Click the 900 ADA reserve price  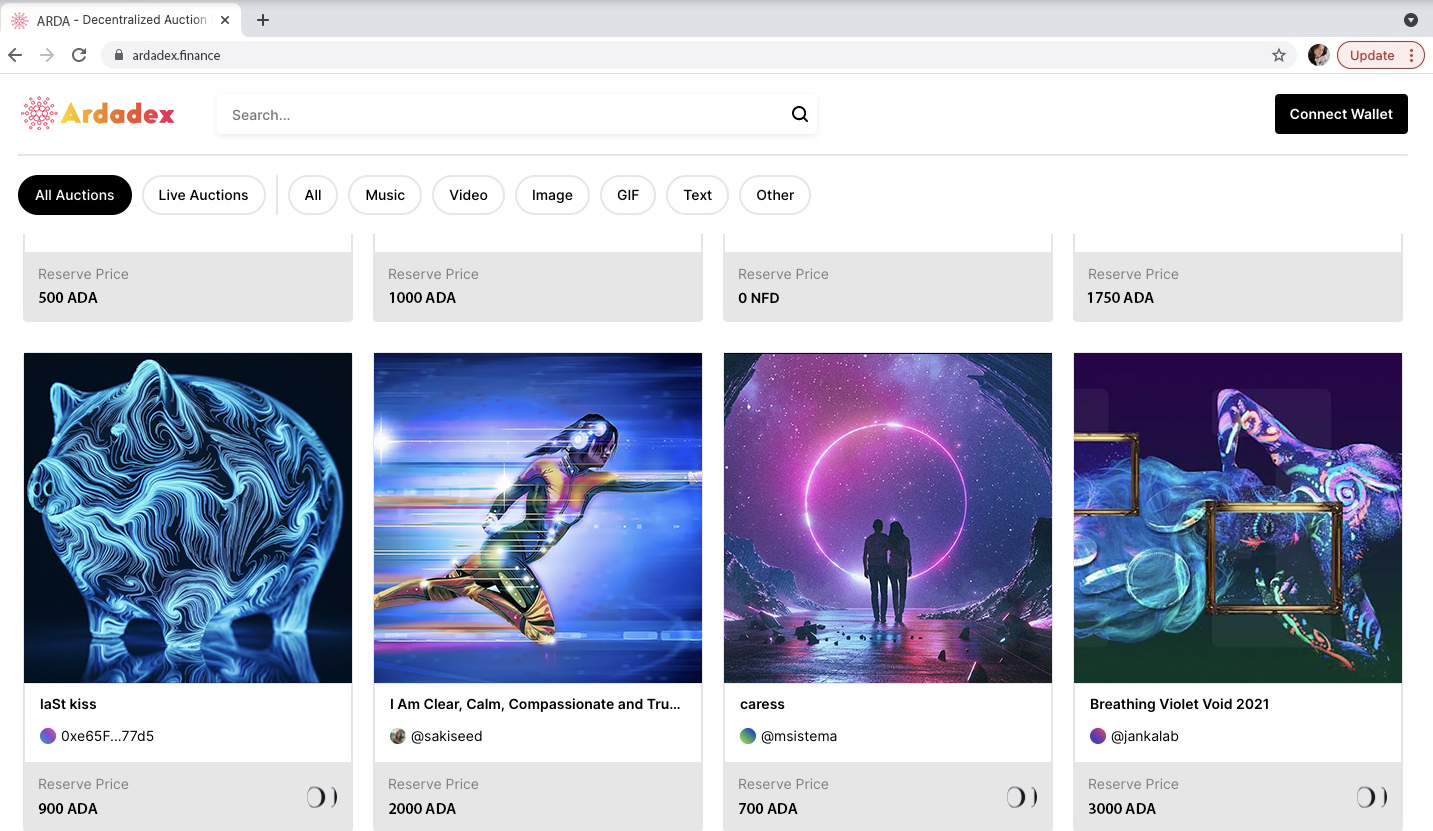click(x=68, y=808)
